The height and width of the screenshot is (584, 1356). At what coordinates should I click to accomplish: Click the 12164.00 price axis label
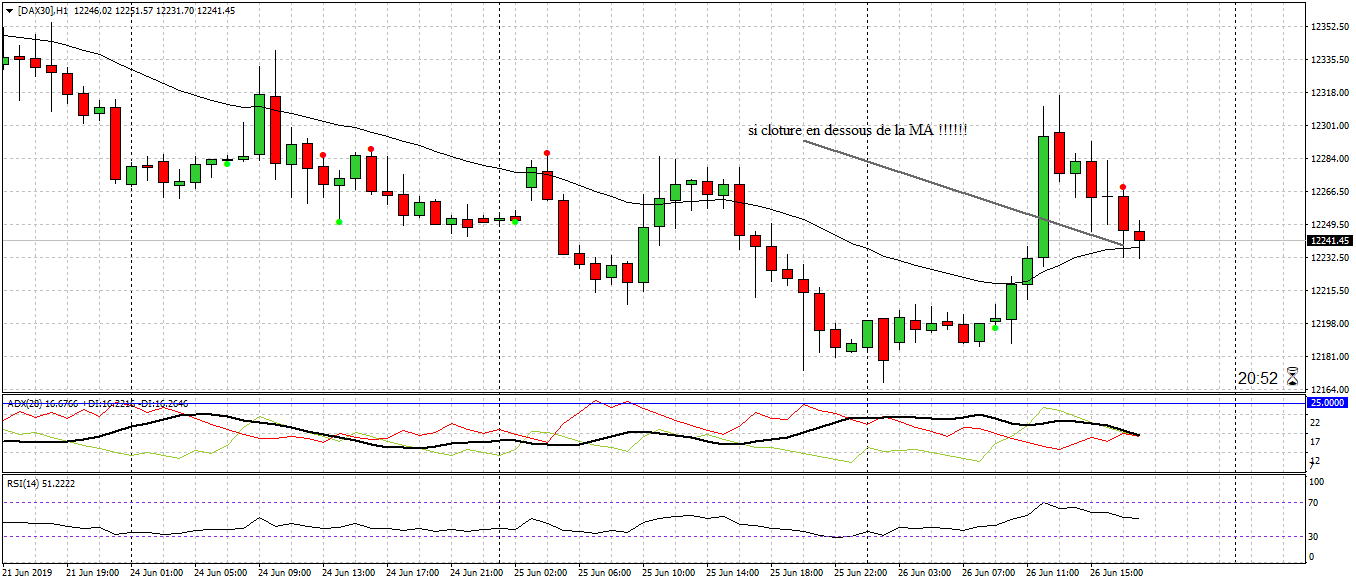coord(1330,390)
